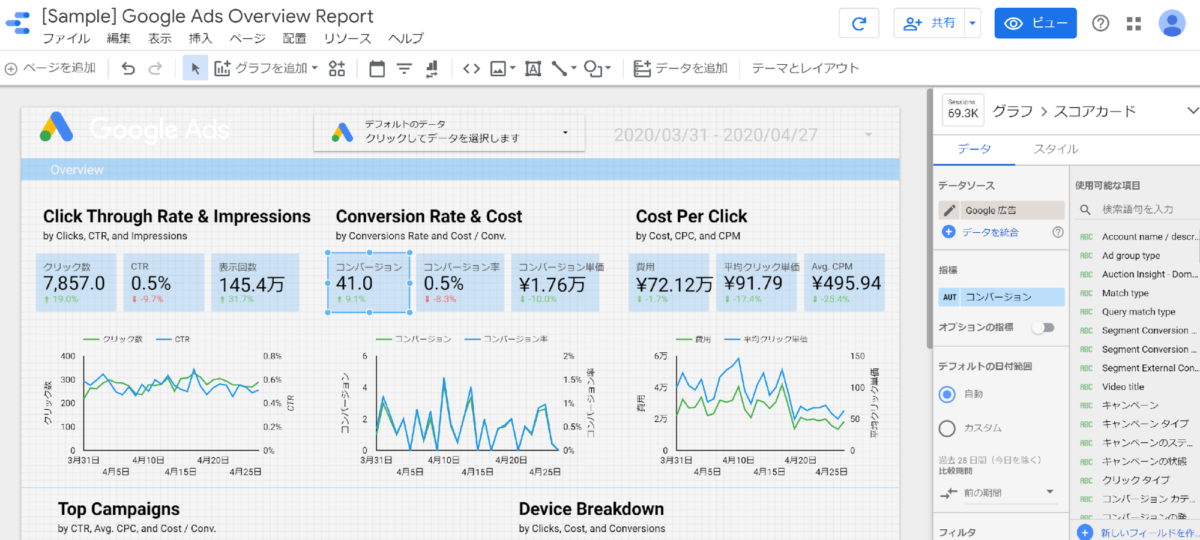
Task: Select the 自動 date range radio
Action: coord(948,394)
